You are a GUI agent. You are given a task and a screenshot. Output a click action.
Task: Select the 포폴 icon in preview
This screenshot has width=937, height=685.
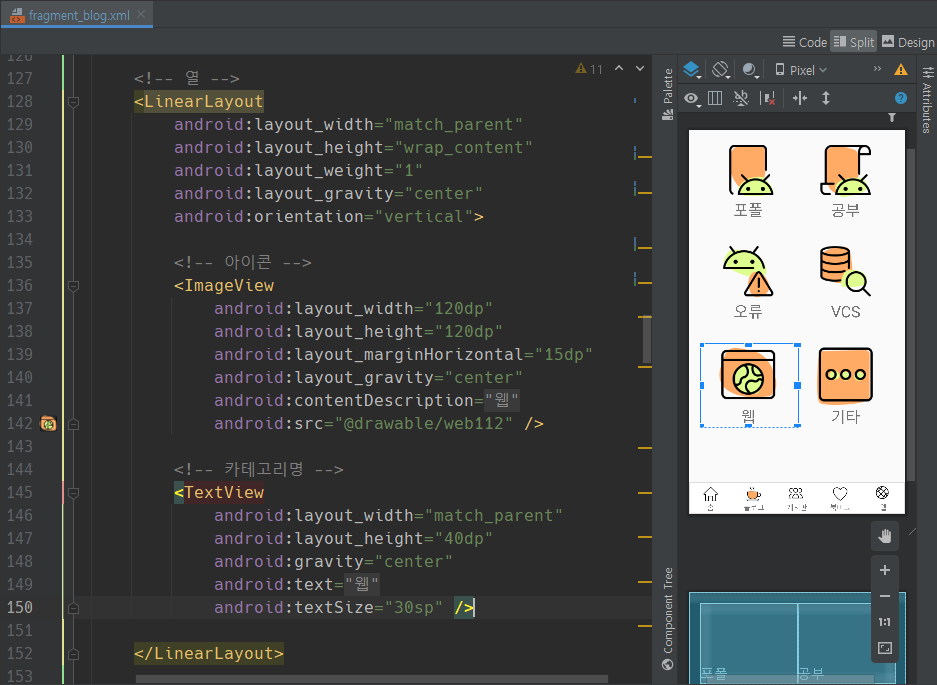pyautogui.click(x=749, y=170)
